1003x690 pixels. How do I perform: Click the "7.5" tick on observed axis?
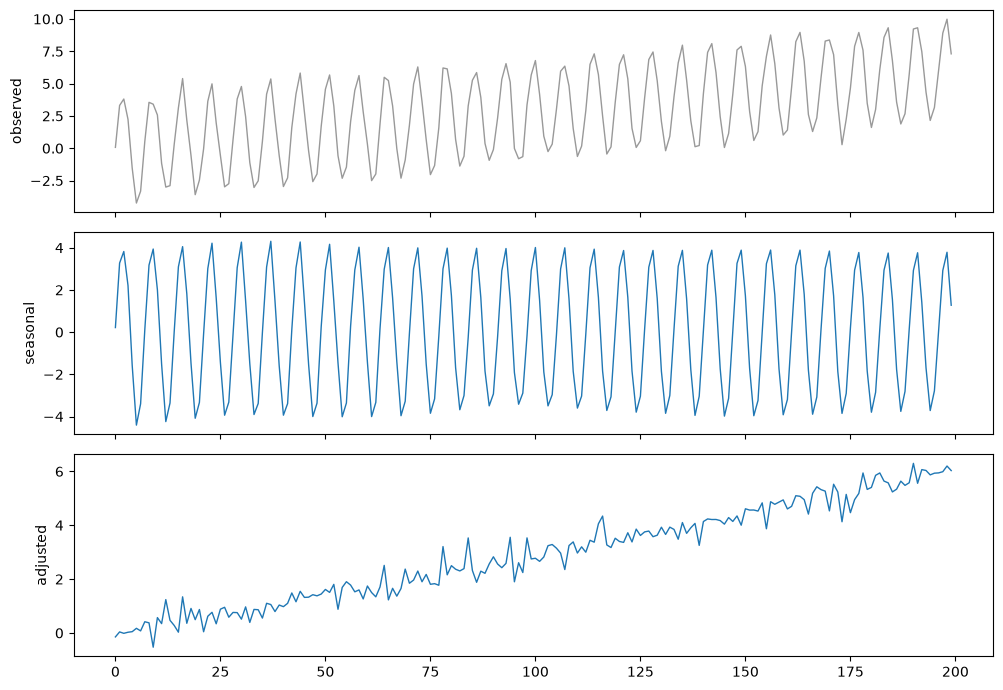[52, 52]
